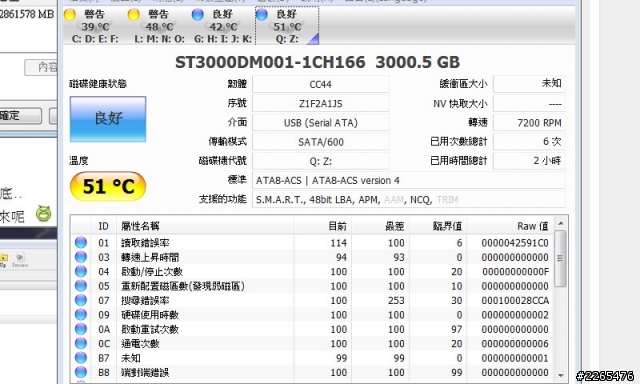Click yellow warning icon for 39 °C disk
Viewport: 640px width, 384px height.
[x=70, y=14]
